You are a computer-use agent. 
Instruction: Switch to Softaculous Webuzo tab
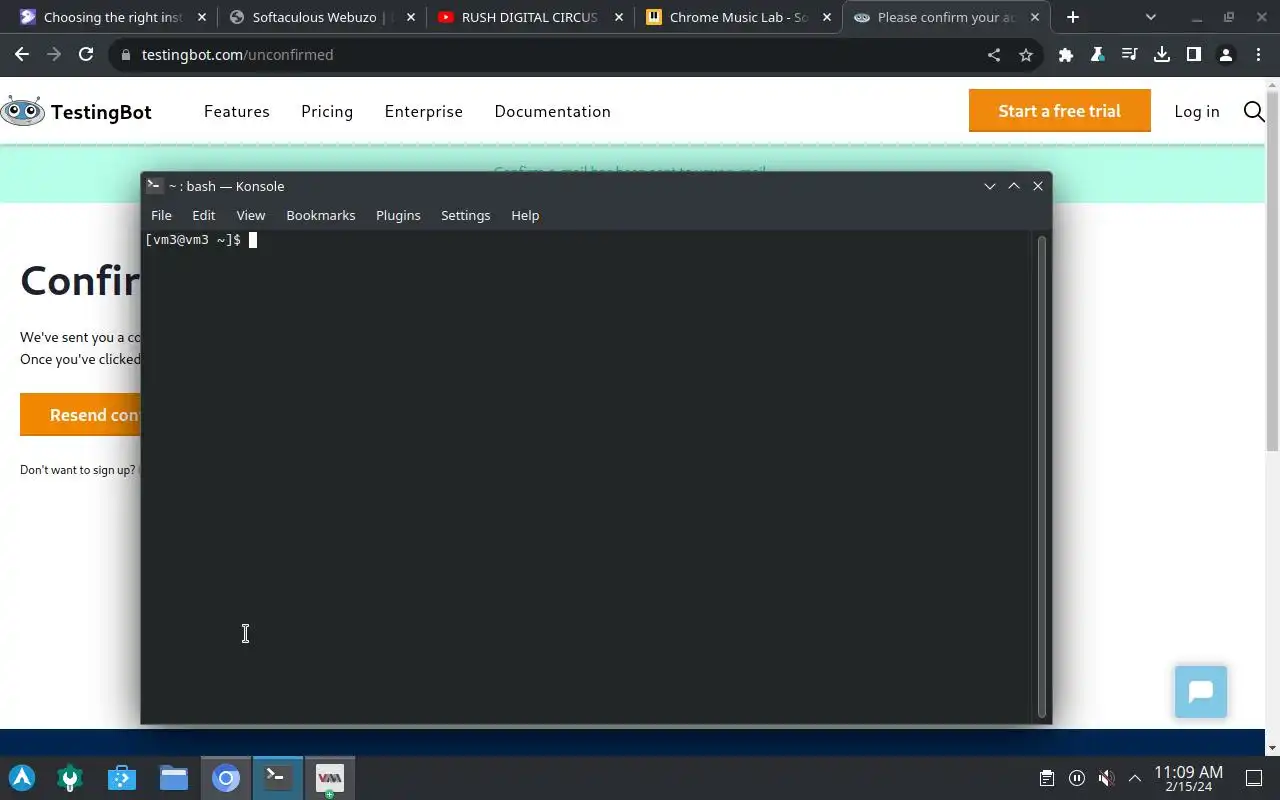click(x=320, y=17)
